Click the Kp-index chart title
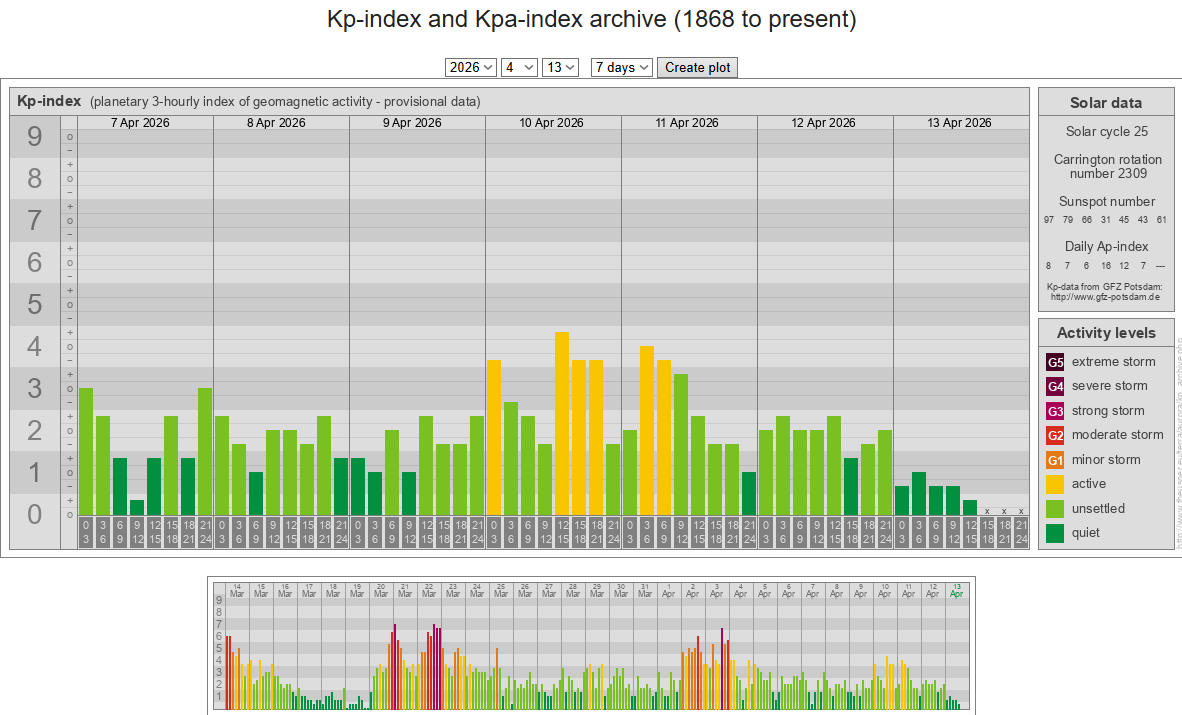The height and width of the screenshot is (715, 1182). (49, 101)
